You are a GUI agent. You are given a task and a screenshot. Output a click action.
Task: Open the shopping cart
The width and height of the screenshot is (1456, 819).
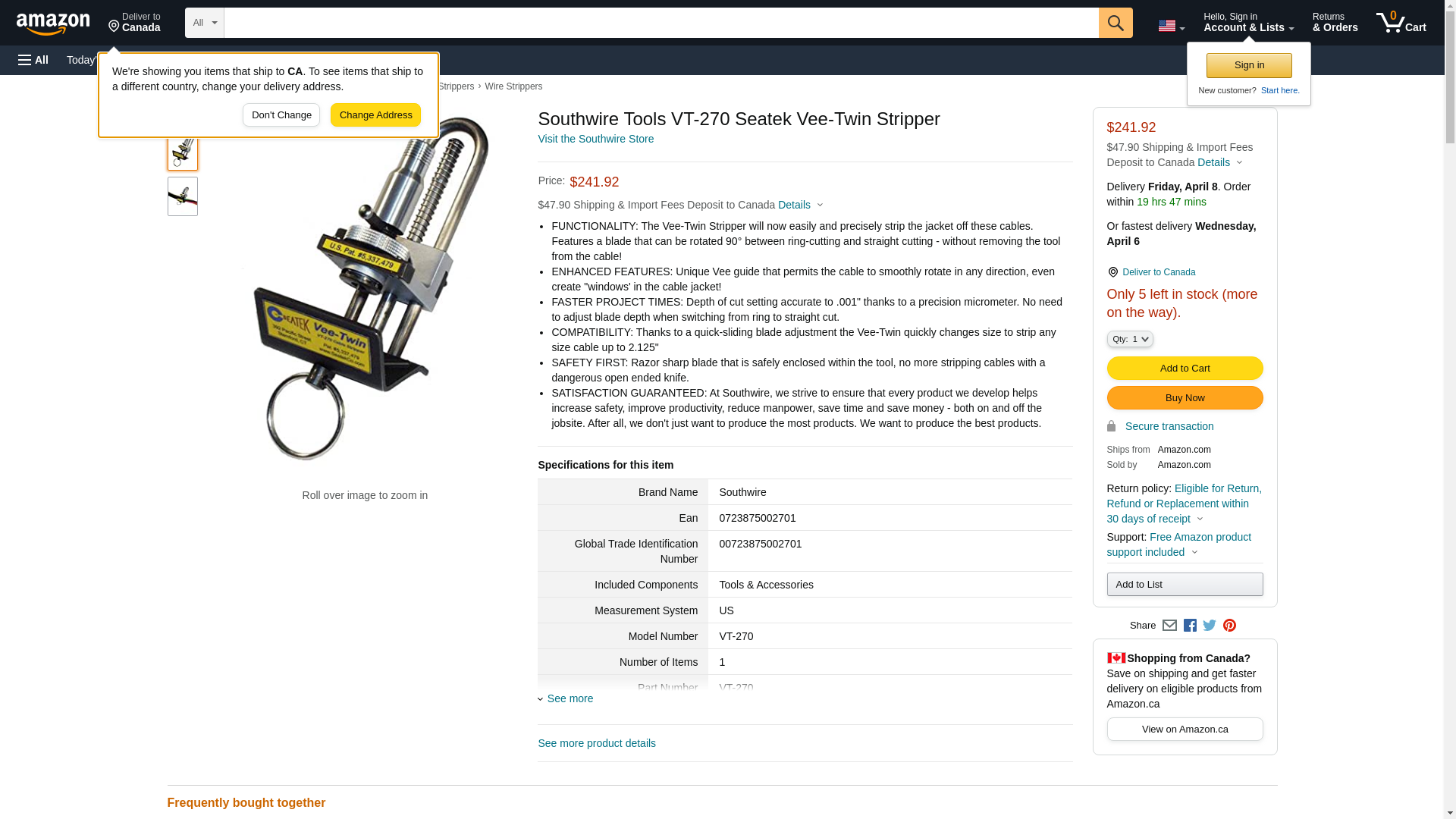click(x=1401, y=23)
